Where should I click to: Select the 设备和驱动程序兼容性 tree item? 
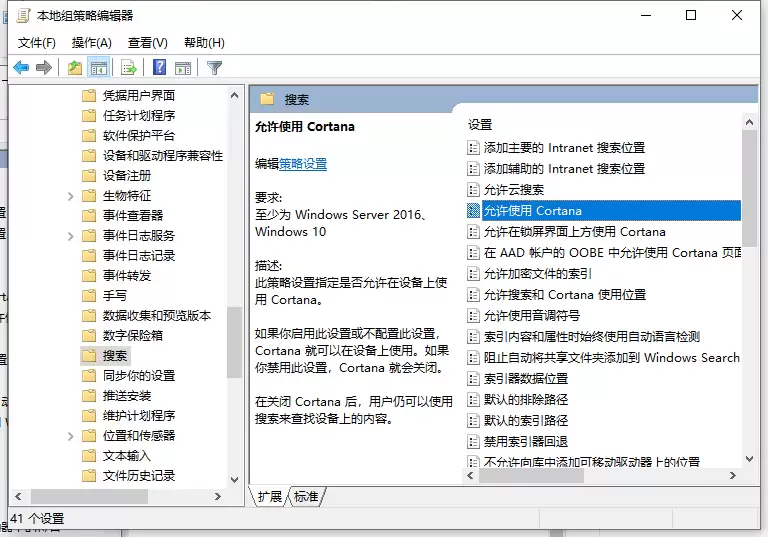click(x=163, y=155)
